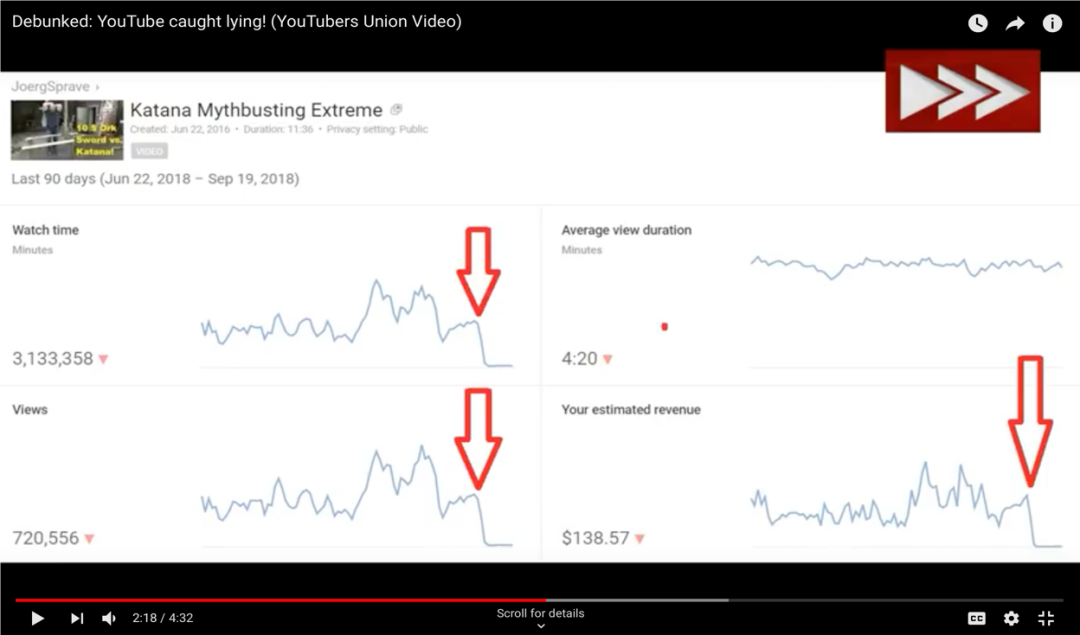Viewport: 1080px width, 635px height.
Task: Share the video using arrow icon
Action: (1015, 23)
